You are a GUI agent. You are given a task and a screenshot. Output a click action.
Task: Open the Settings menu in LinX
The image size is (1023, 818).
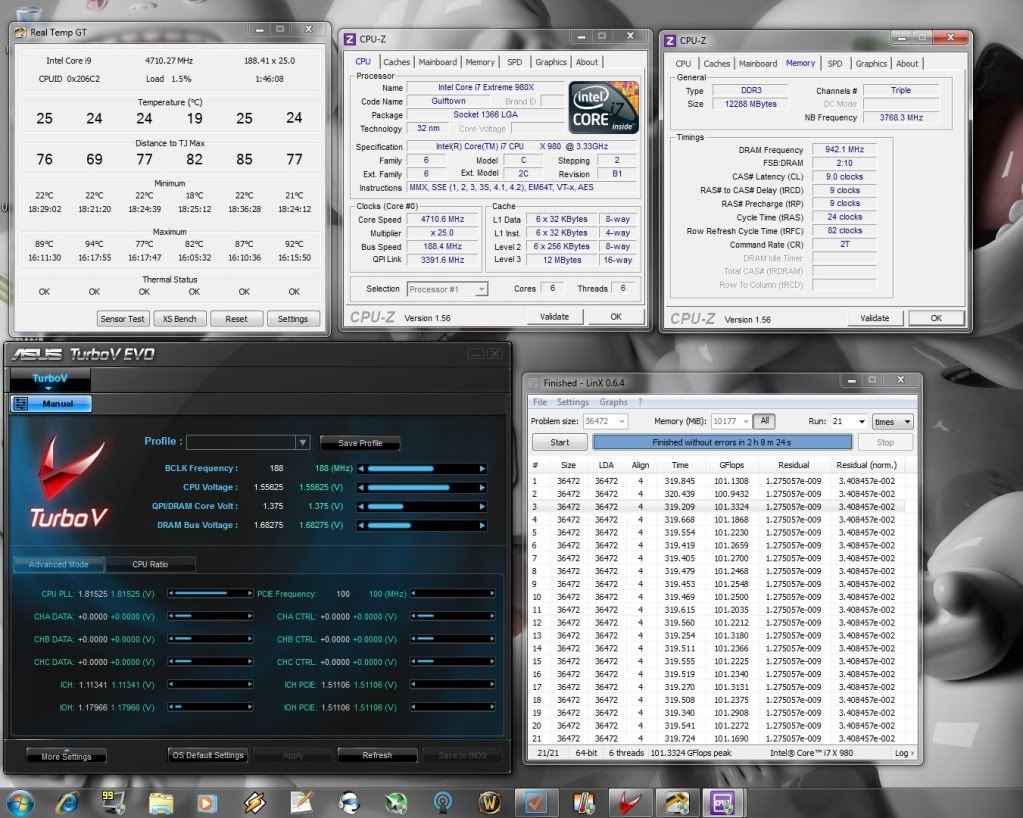point(573,402)
